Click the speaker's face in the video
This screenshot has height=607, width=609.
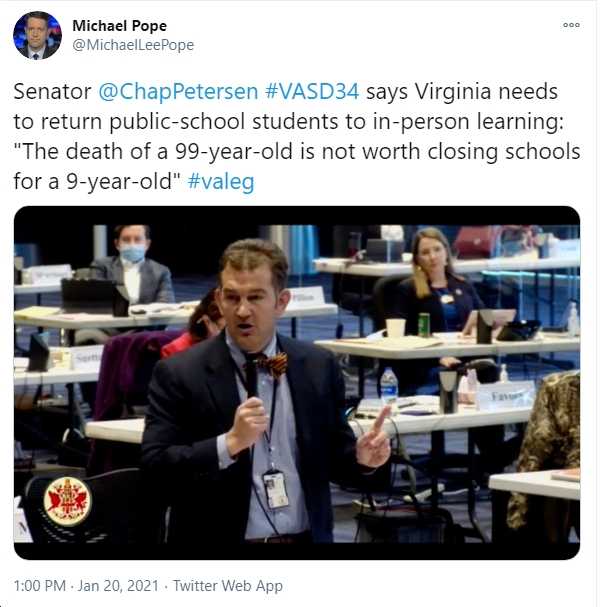249,296
